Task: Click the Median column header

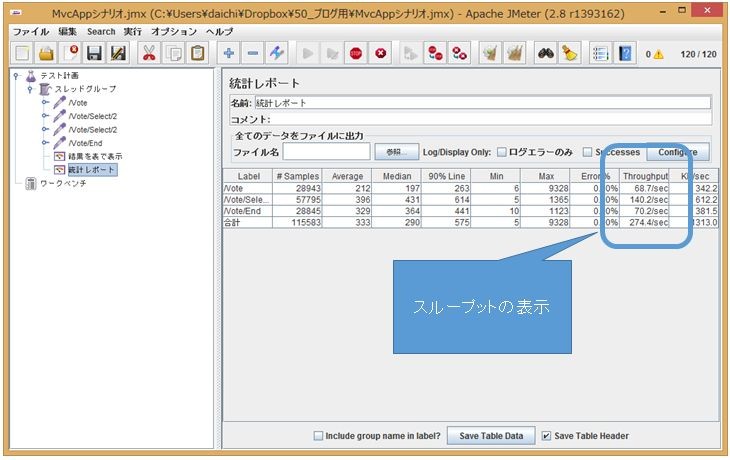Action: pos(397,176)
